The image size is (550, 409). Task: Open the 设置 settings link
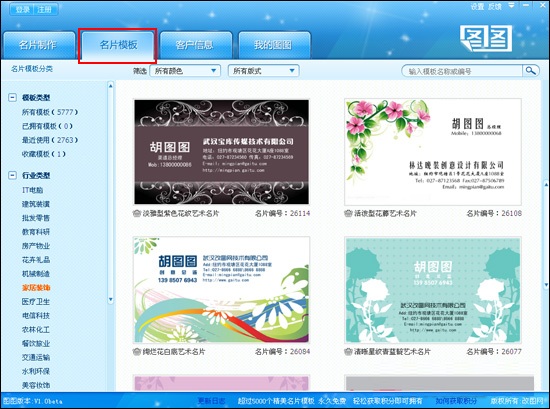pyautogui.click(x=477, y=6)
